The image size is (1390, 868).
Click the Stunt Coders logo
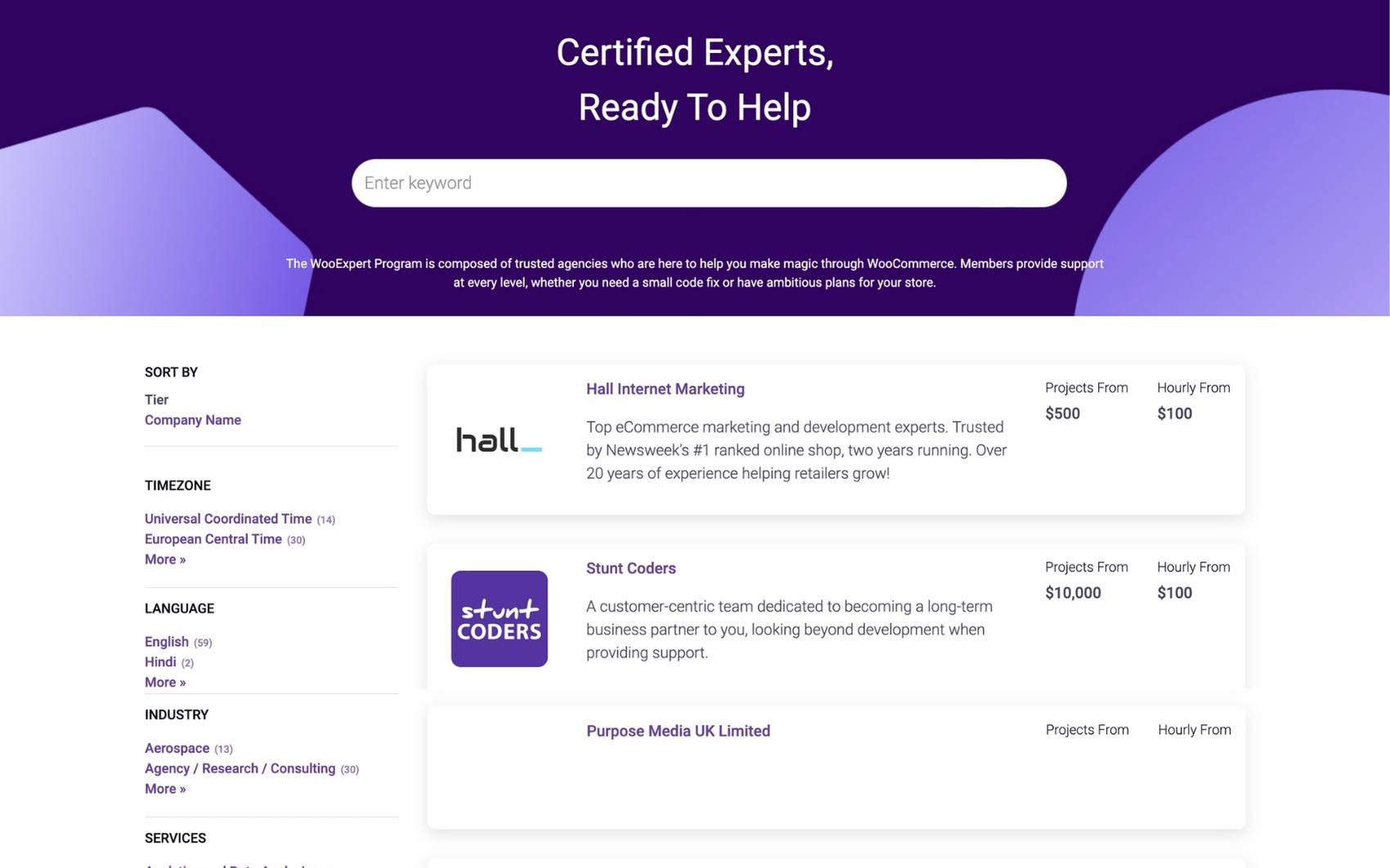pos(499,619)
